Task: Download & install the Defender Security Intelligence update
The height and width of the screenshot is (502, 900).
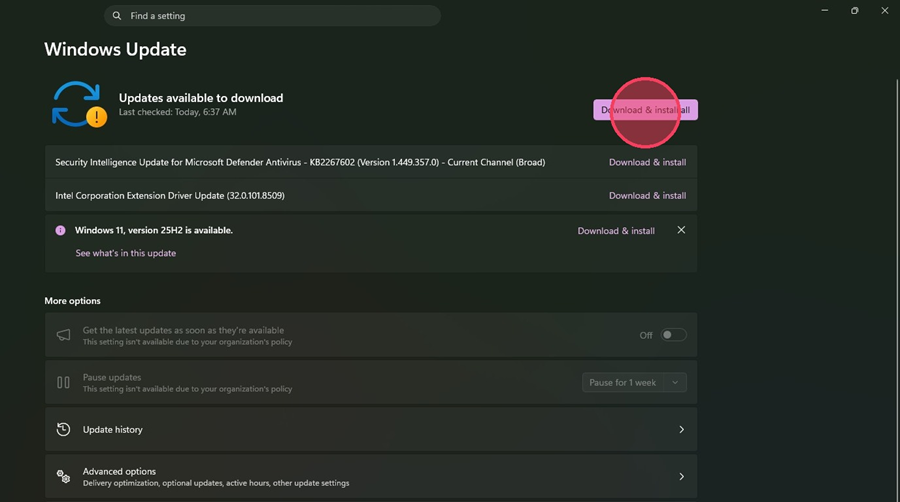Action: point(647,162)
